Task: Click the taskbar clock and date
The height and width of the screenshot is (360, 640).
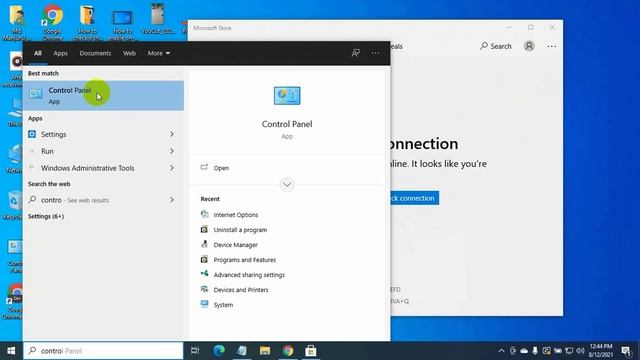Action: click(601, 351)
